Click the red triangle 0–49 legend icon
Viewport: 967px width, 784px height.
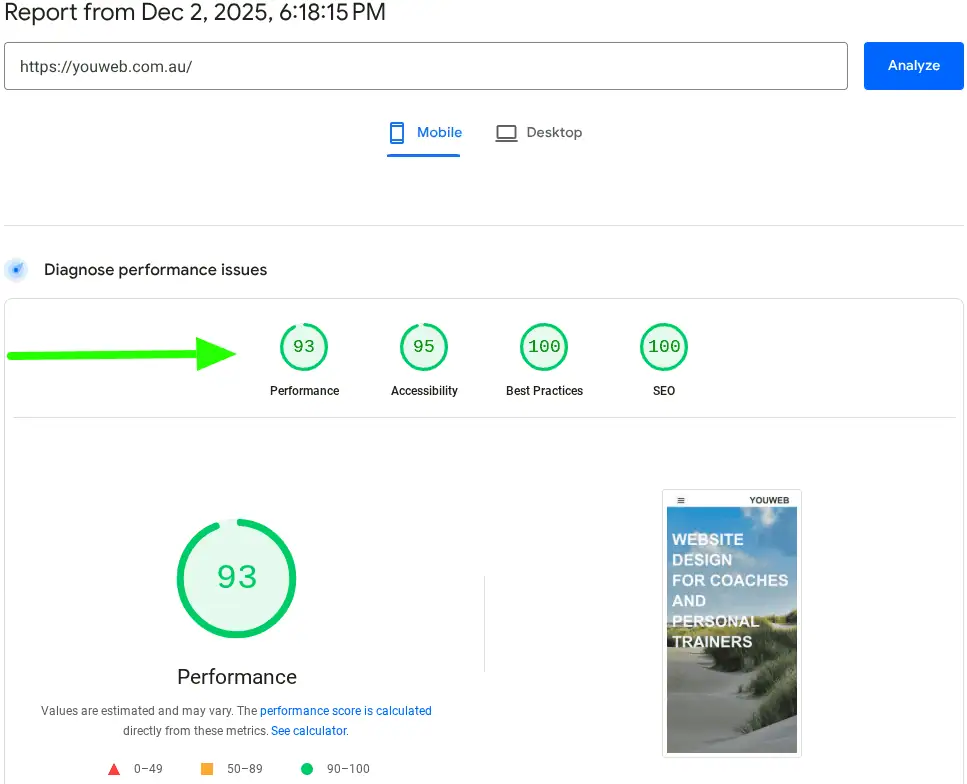click(114, 769)
